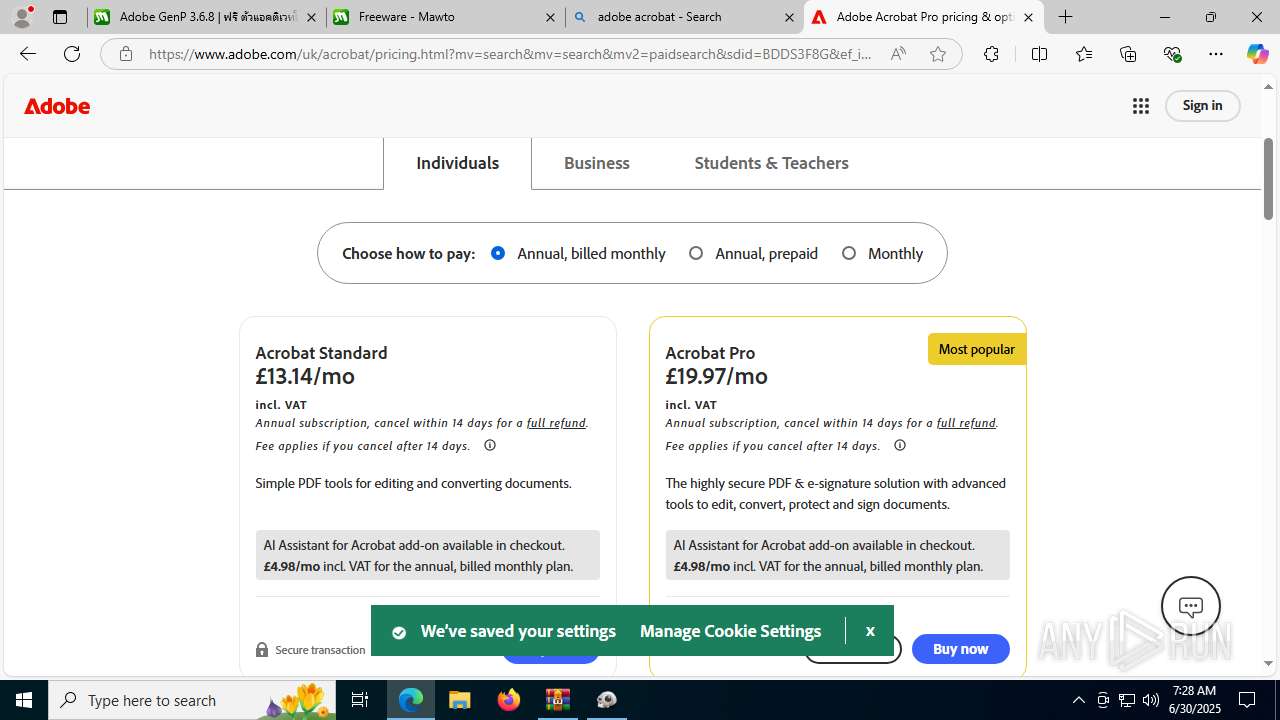Screen dimensions: 1280x720
Task: Open Browser essentials heart icon
Action: [x=1172, y=54]
